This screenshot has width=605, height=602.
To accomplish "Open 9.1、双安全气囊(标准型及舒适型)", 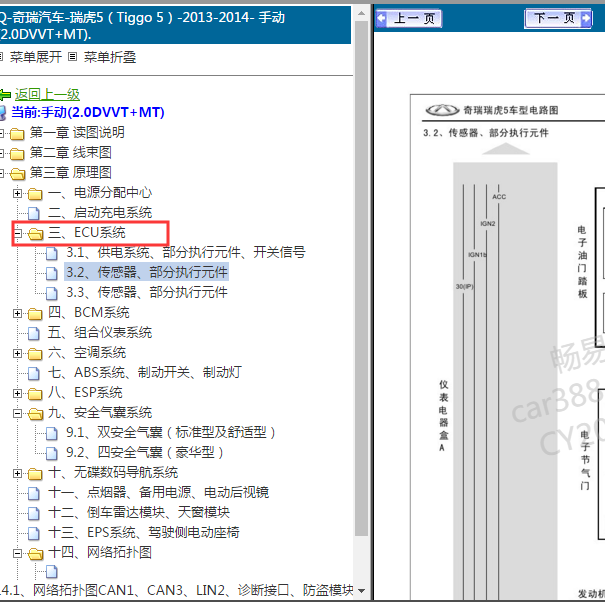I will click(x=171, y=432).
